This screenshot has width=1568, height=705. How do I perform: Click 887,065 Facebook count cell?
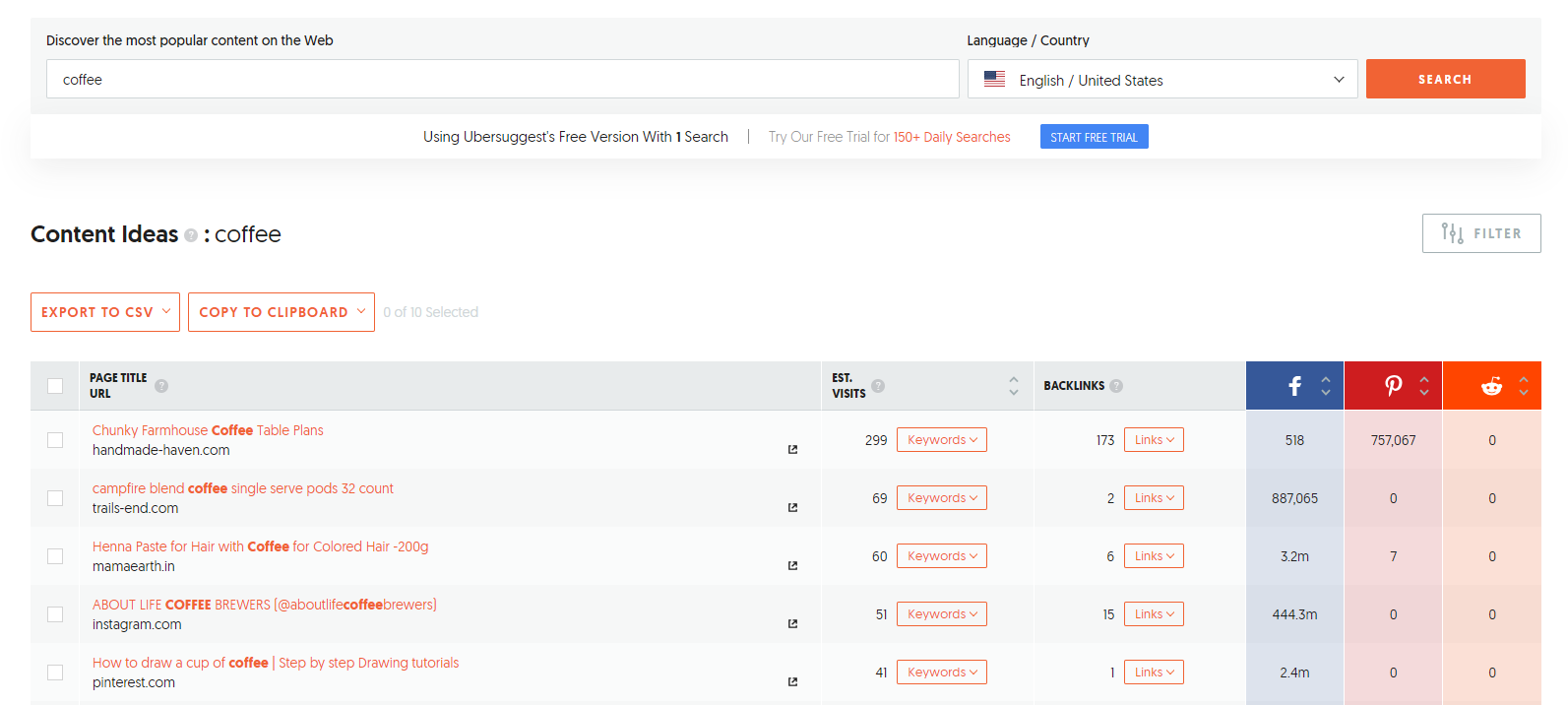[x=1294, y=498]
